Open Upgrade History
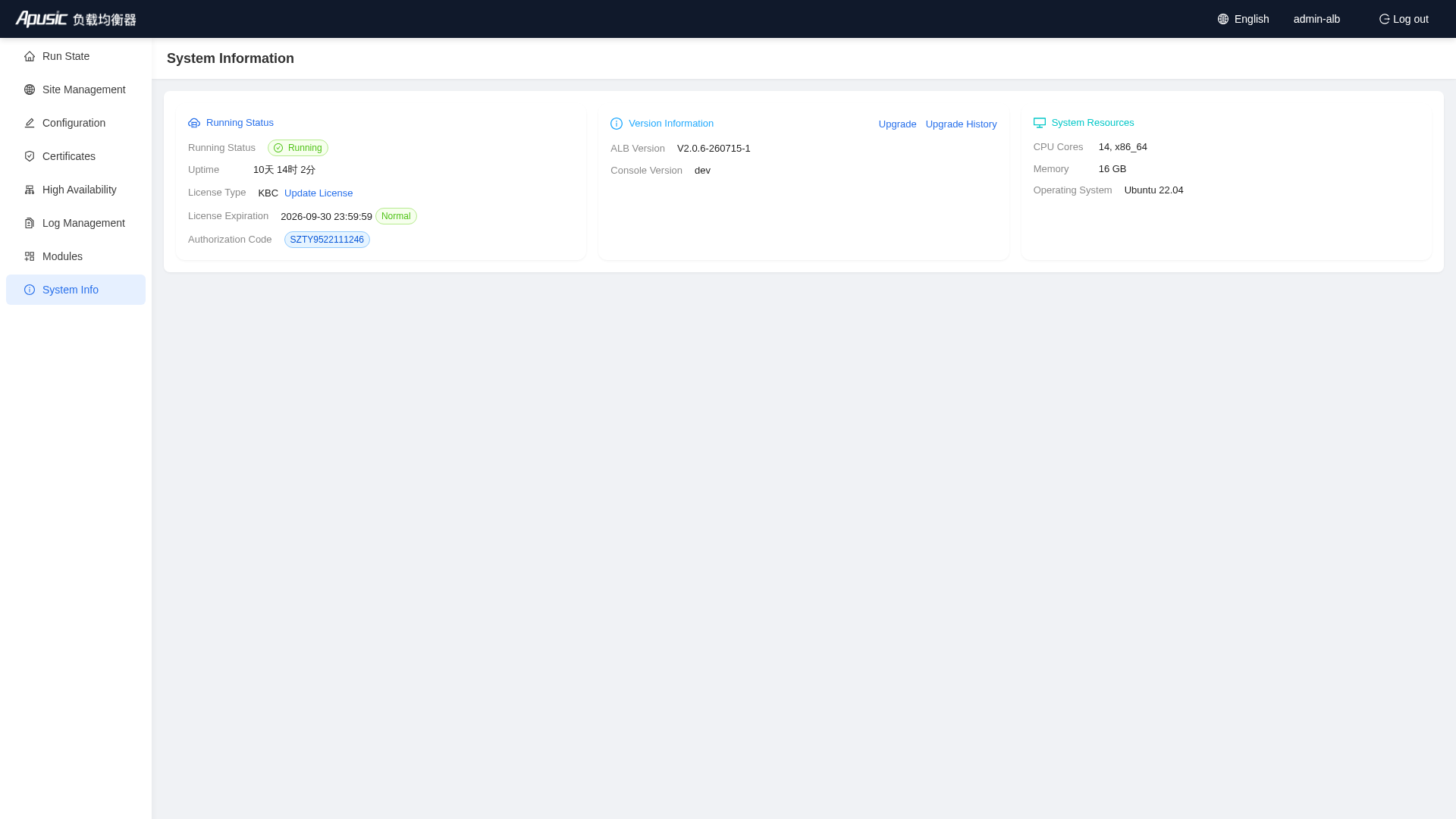The width and height of the screenshot is (1456, 819). tap(961, 124)
